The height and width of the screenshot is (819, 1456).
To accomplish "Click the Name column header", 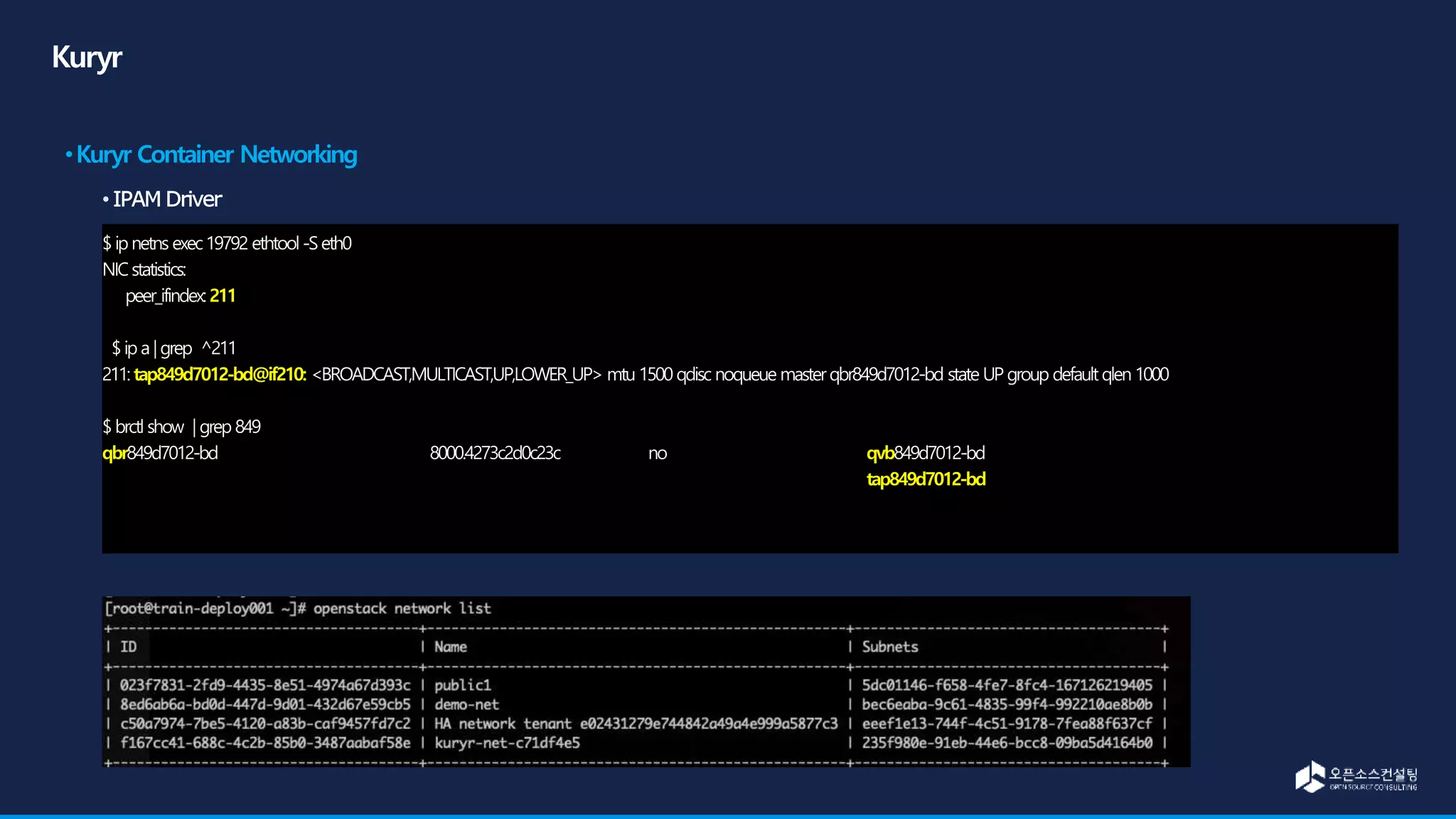I will (x=451, y=647).
